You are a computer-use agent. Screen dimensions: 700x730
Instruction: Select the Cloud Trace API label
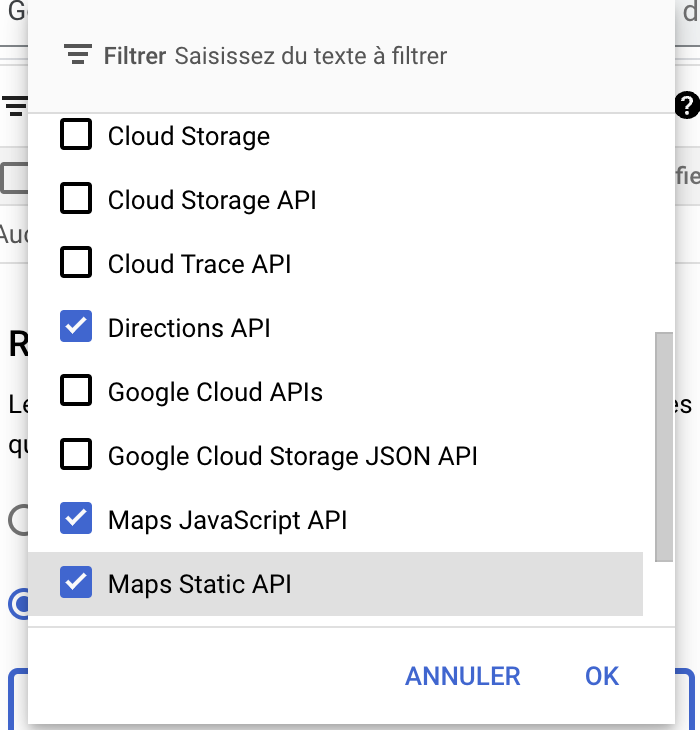[199, 264]
